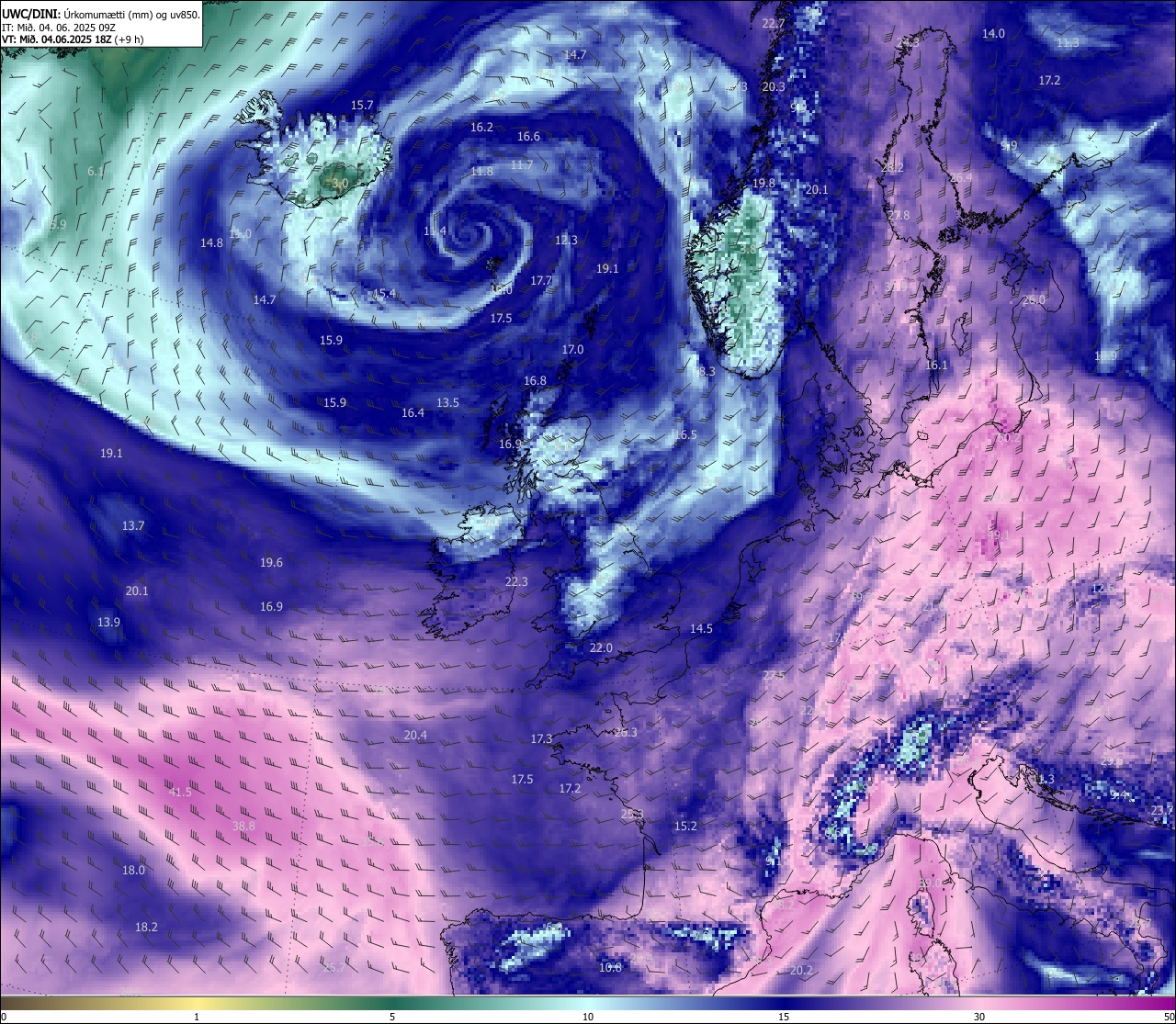Click the 14.0 value label

[993, 34]
